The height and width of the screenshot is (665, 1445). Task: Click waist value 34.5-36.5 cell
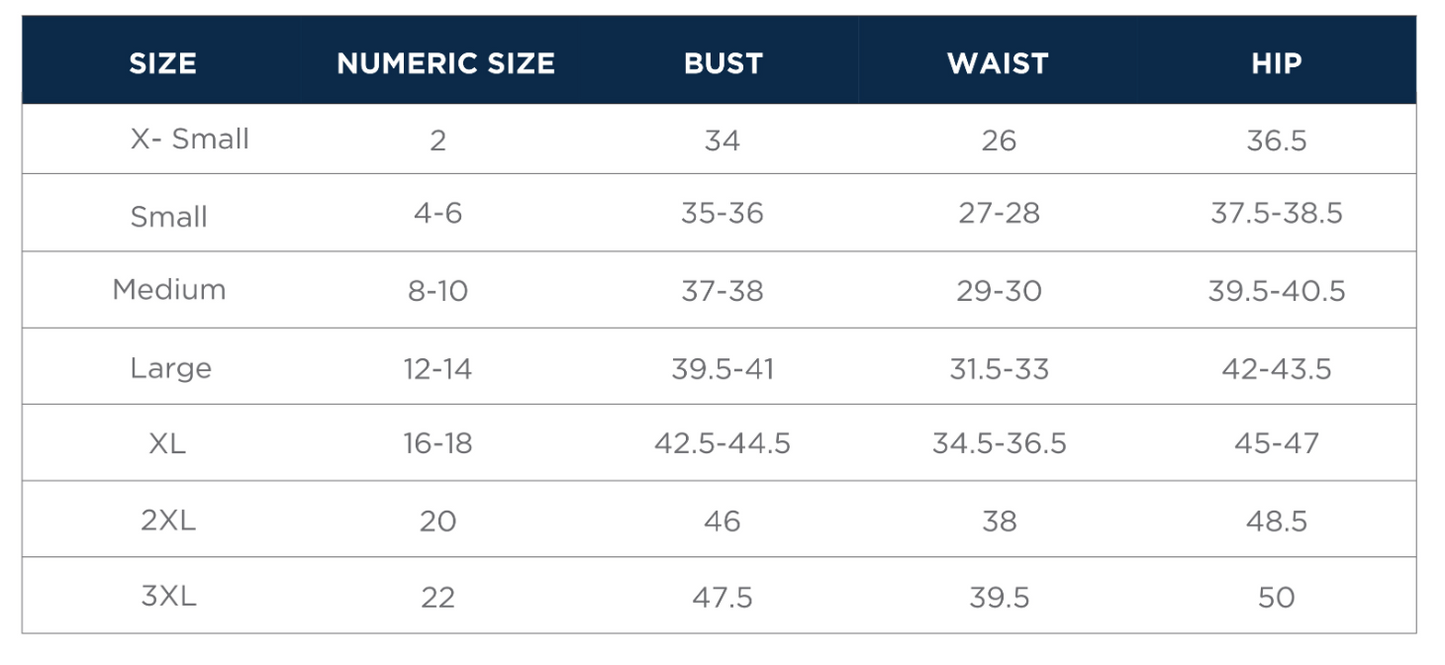999,444
